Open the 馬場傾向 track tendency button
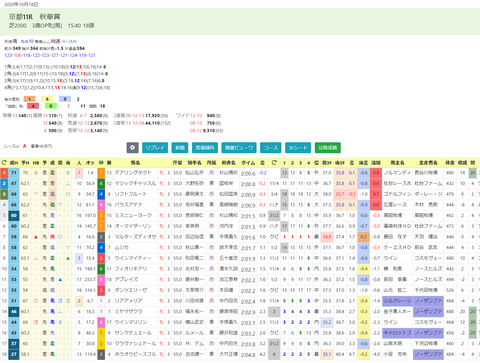 (x=205, y=148)
